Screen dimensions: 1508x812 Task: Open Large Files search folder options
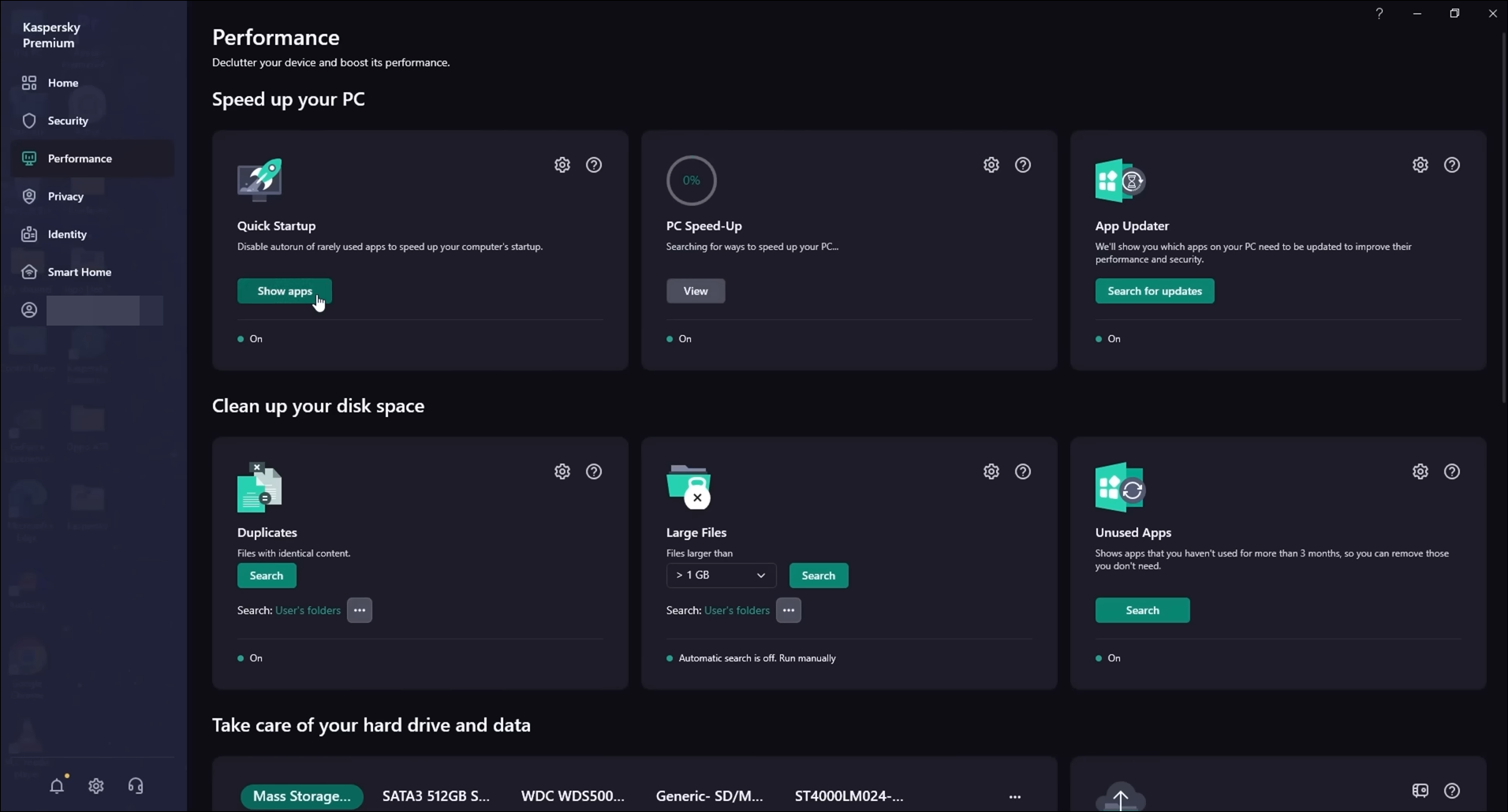(788, 610)
